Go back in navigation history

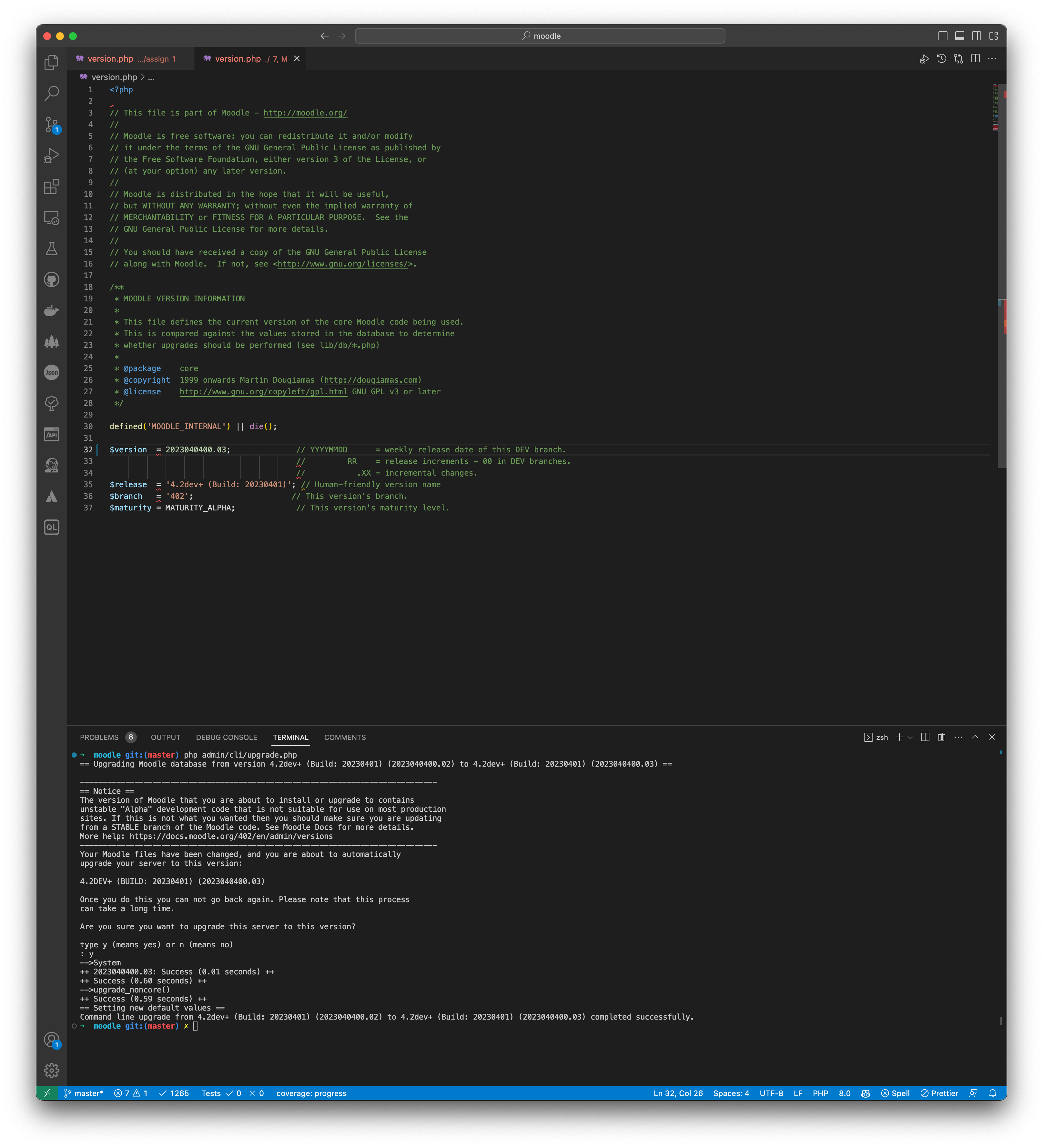pos(325,36)
